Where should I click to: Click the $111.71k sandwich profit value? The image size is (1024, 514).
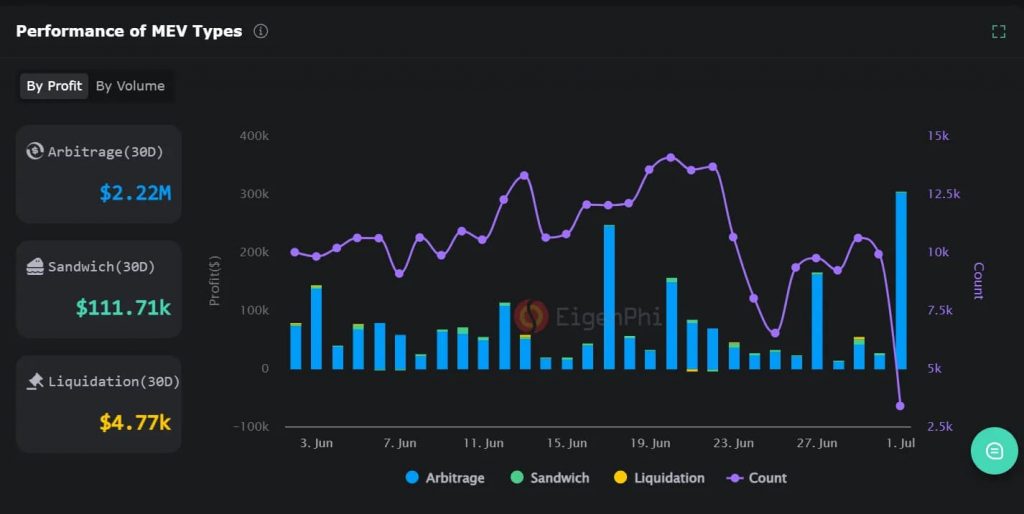[123, 308]
